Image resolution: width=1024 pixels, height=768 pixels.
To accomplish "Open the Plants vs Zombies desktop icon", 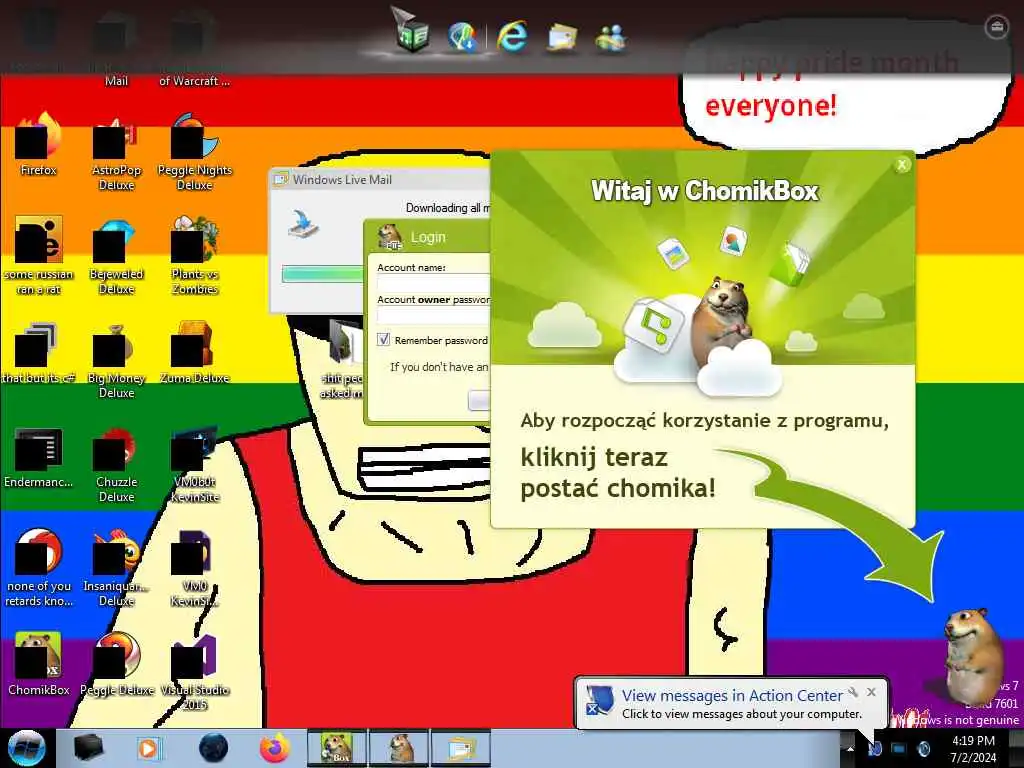I will (195, 256).
